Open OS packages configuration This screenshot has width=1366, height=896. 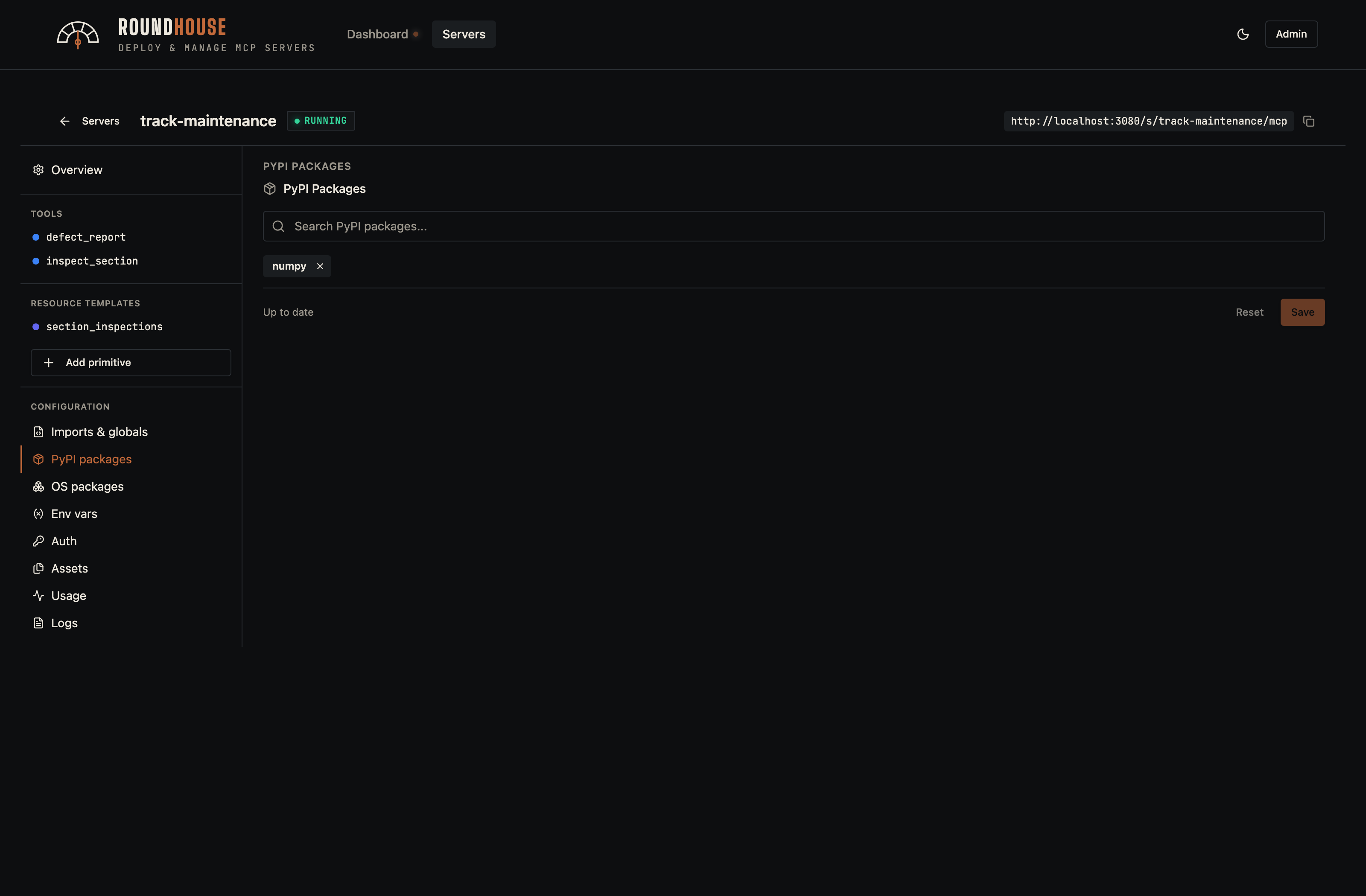click(x=131, y=486)
